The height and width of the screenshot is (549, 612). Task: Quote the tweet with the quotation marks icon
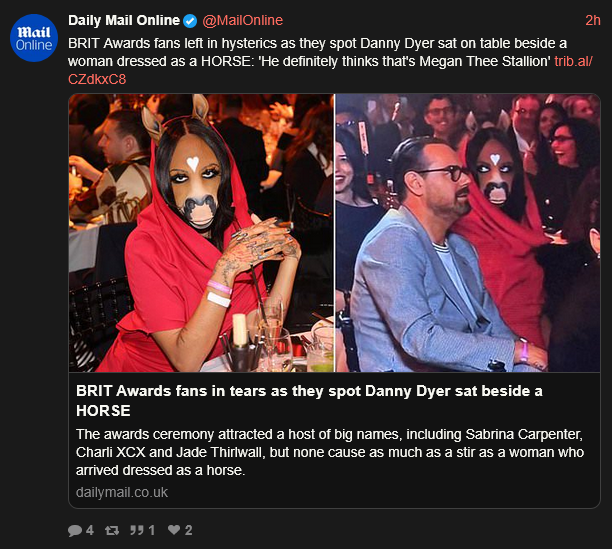tap(137, 530)
